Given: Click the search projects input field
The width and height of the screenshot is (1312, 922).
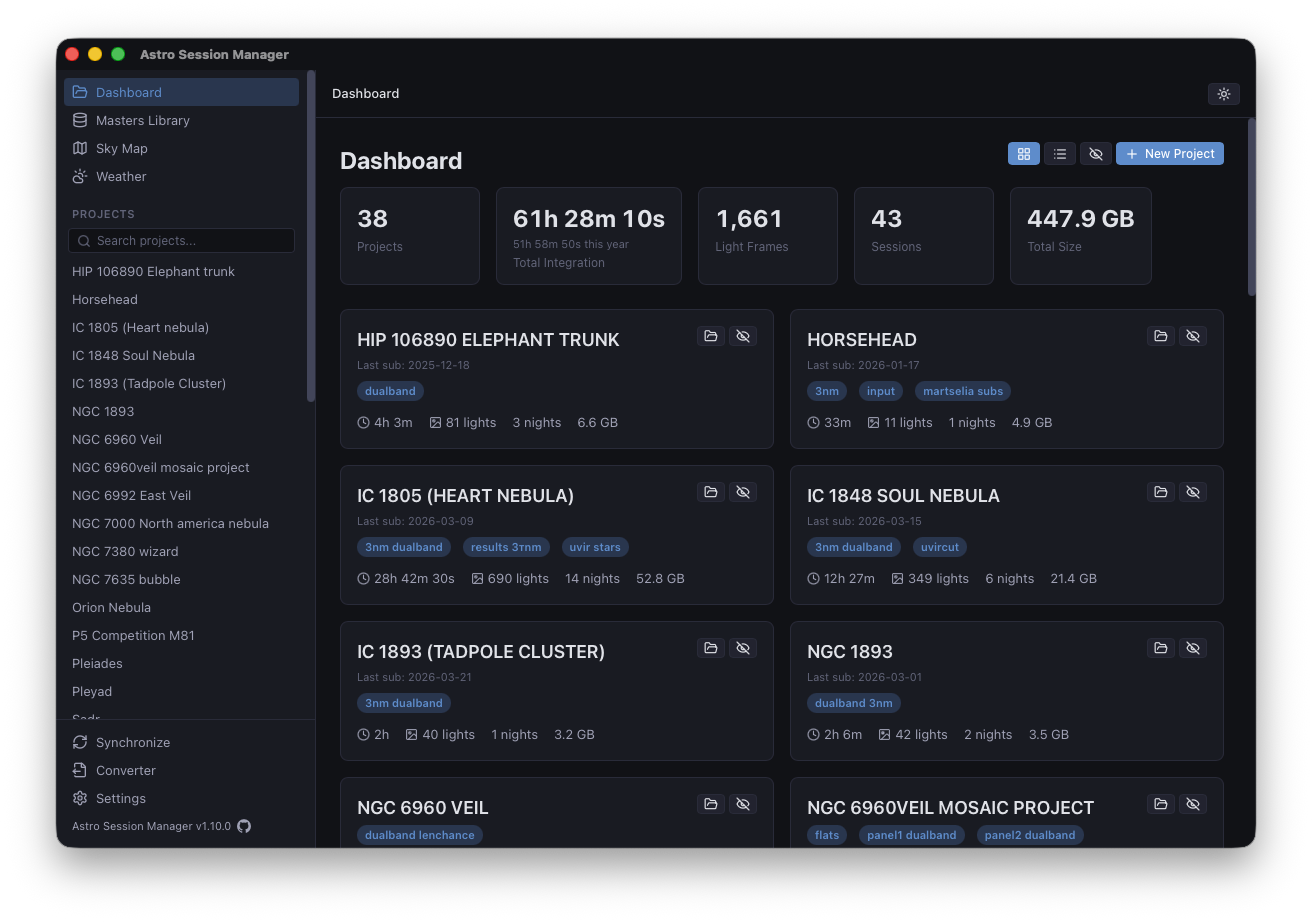Looking at the screenshot, I should click(181, 240).
